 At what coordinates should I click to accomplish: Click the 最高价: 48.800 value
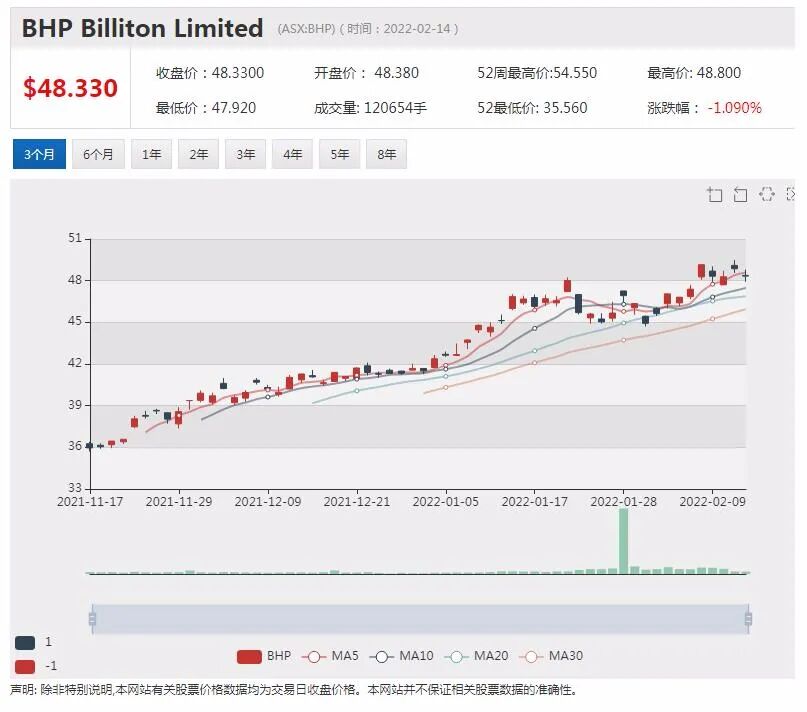[694, 73]
